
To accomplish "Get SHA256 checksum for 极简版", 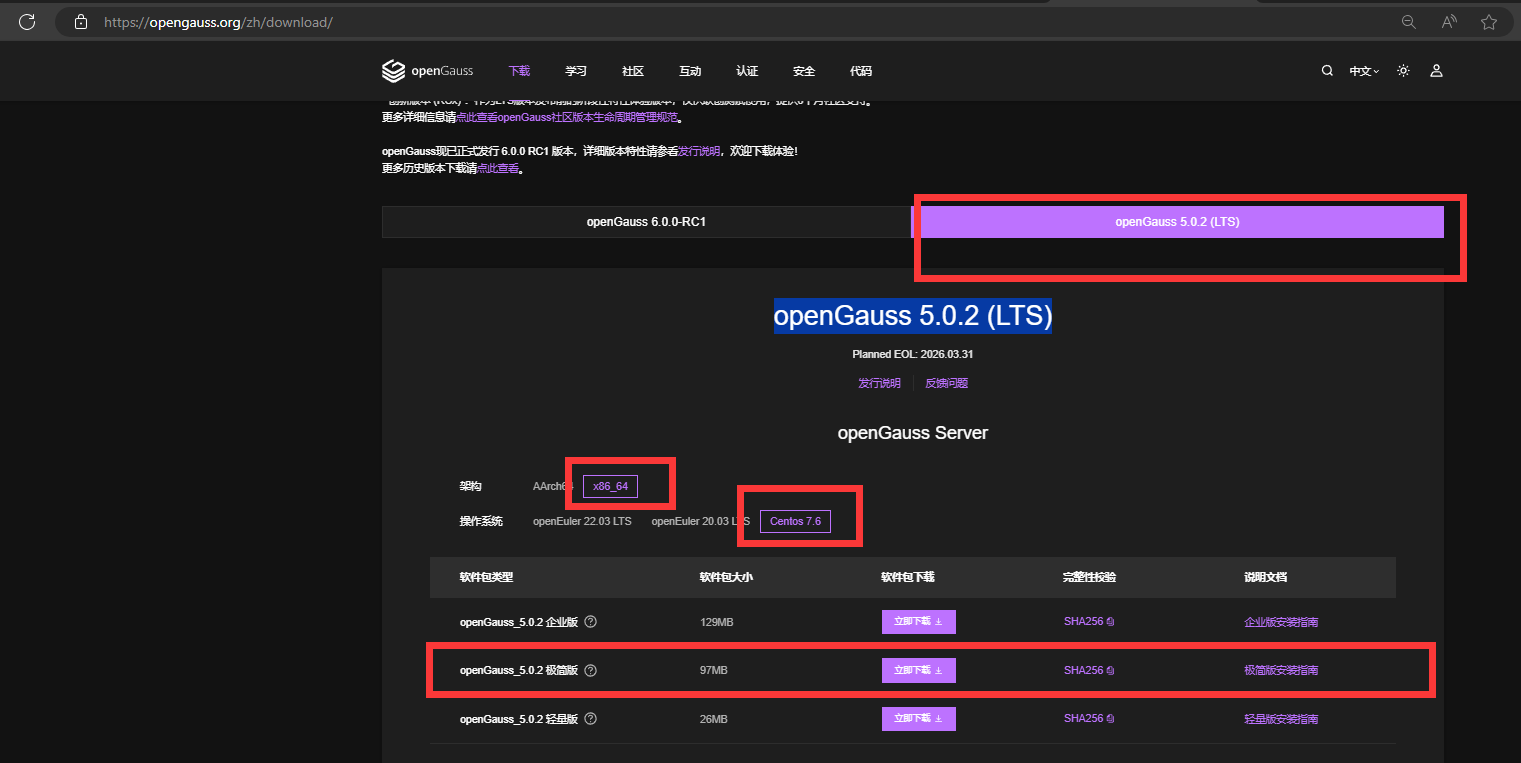I will click(x=1089, y=670).
